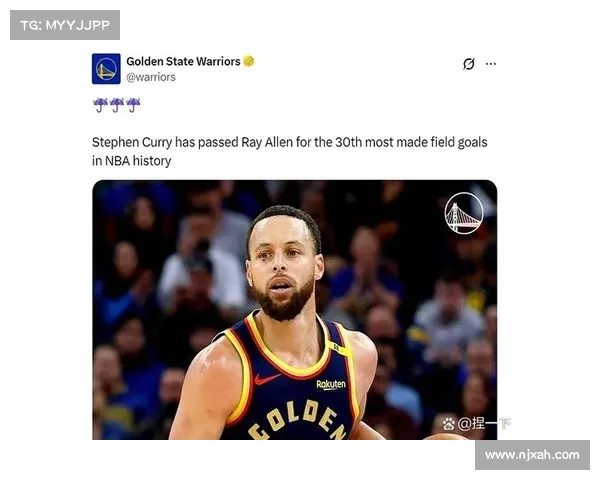
Task: Click the tweet text about Ray Allen
Action: tap(289, 151)
